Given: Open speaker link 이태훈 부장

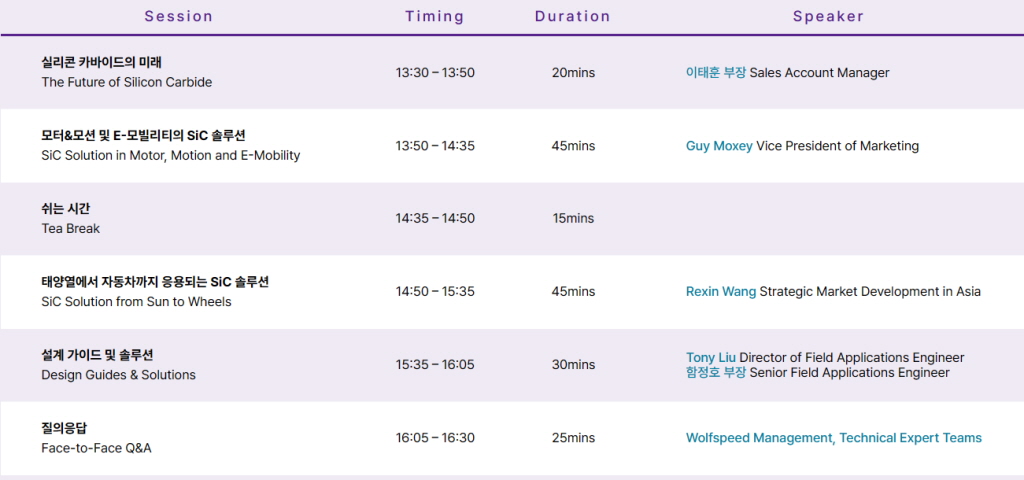Looking at the screenshot, I should tap(715, 72).
